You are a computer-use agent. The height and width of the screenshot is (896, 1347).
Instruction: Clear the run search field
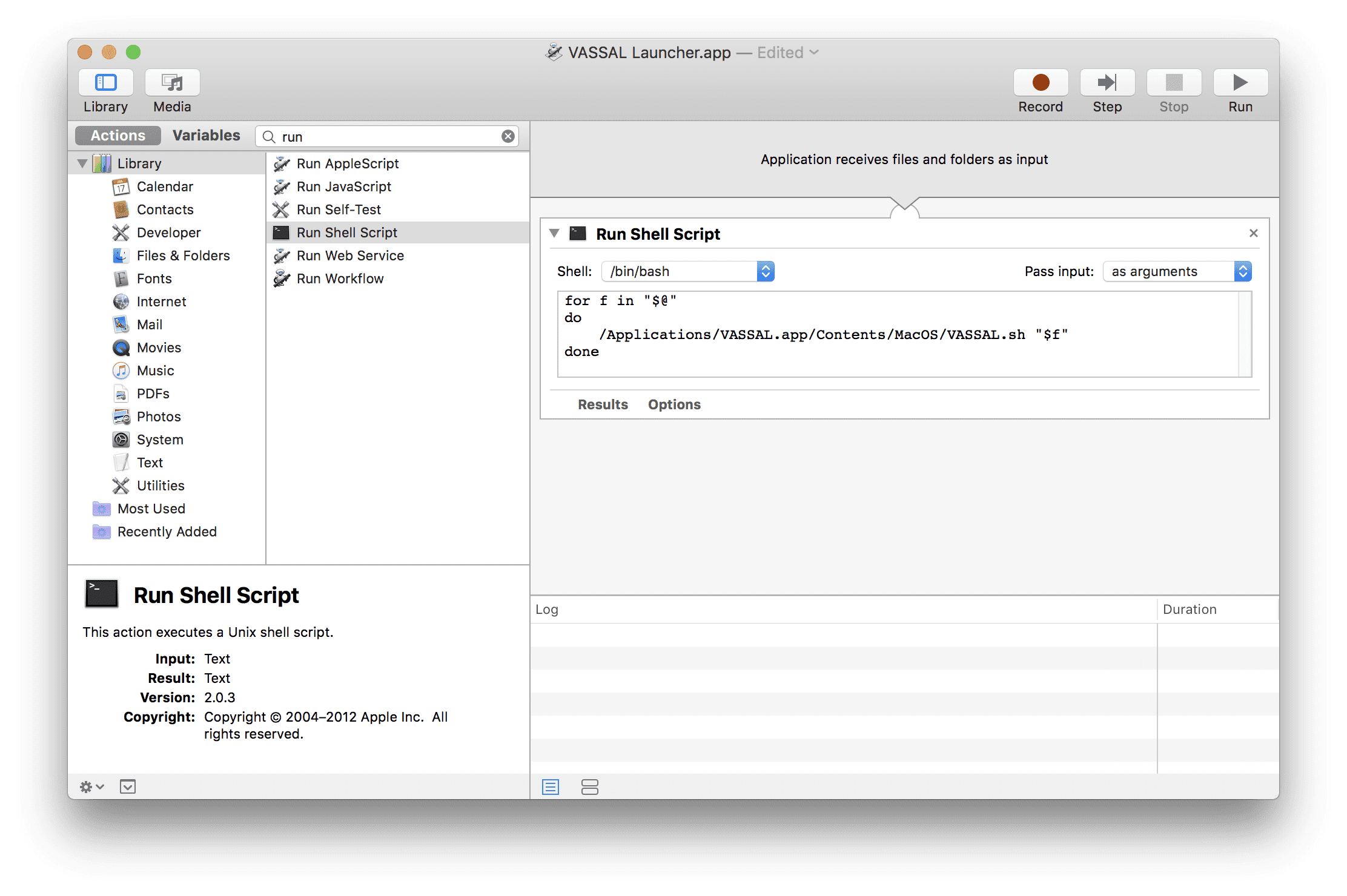508,136
